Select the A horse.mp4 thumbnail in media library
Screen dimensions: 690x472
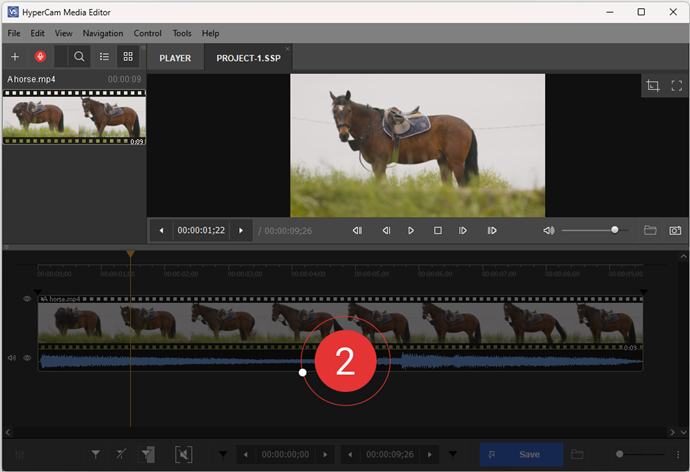pyautogui.click(x=74, y=117)
